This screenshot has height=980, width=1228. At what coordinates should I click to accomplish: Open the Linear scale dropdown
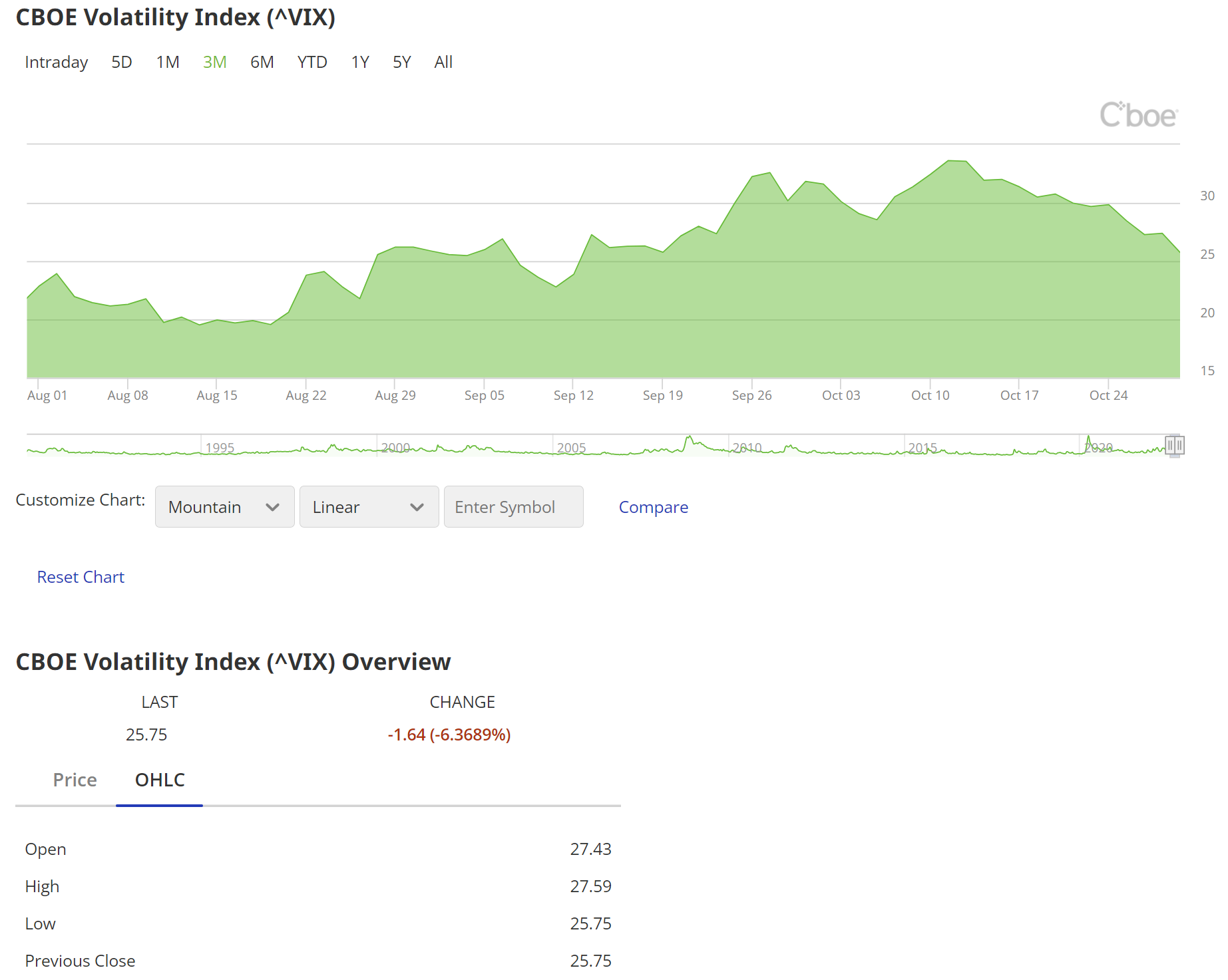(x=369, y=507)
